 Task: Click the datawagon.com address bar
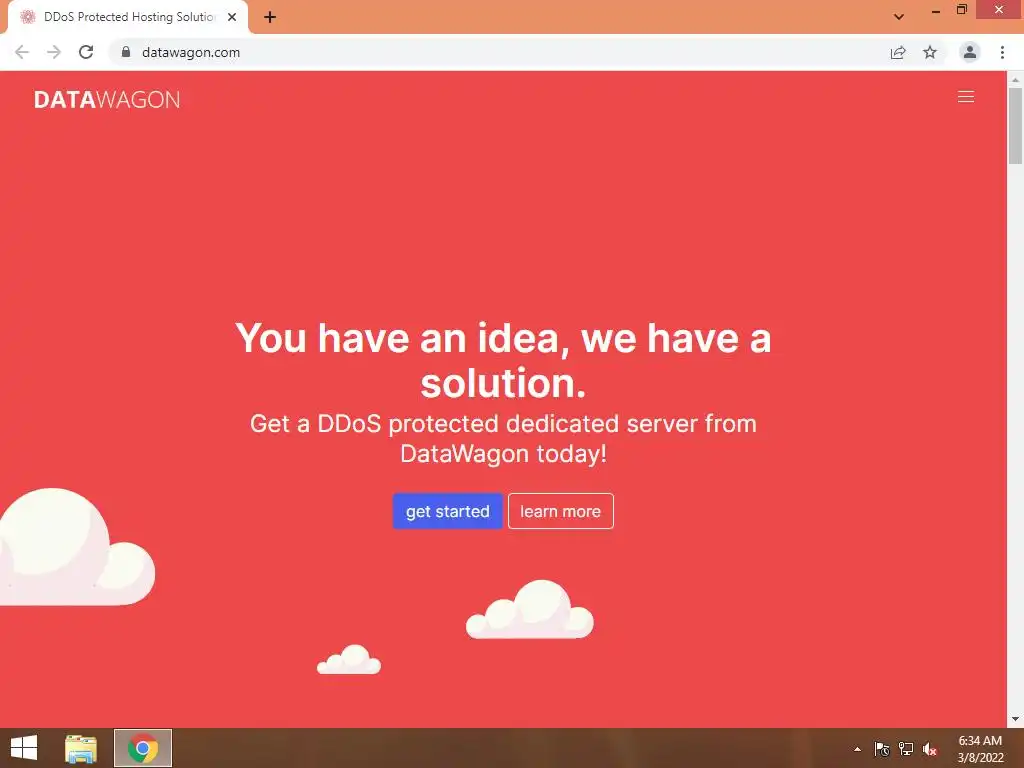click(x=191, y=52)
